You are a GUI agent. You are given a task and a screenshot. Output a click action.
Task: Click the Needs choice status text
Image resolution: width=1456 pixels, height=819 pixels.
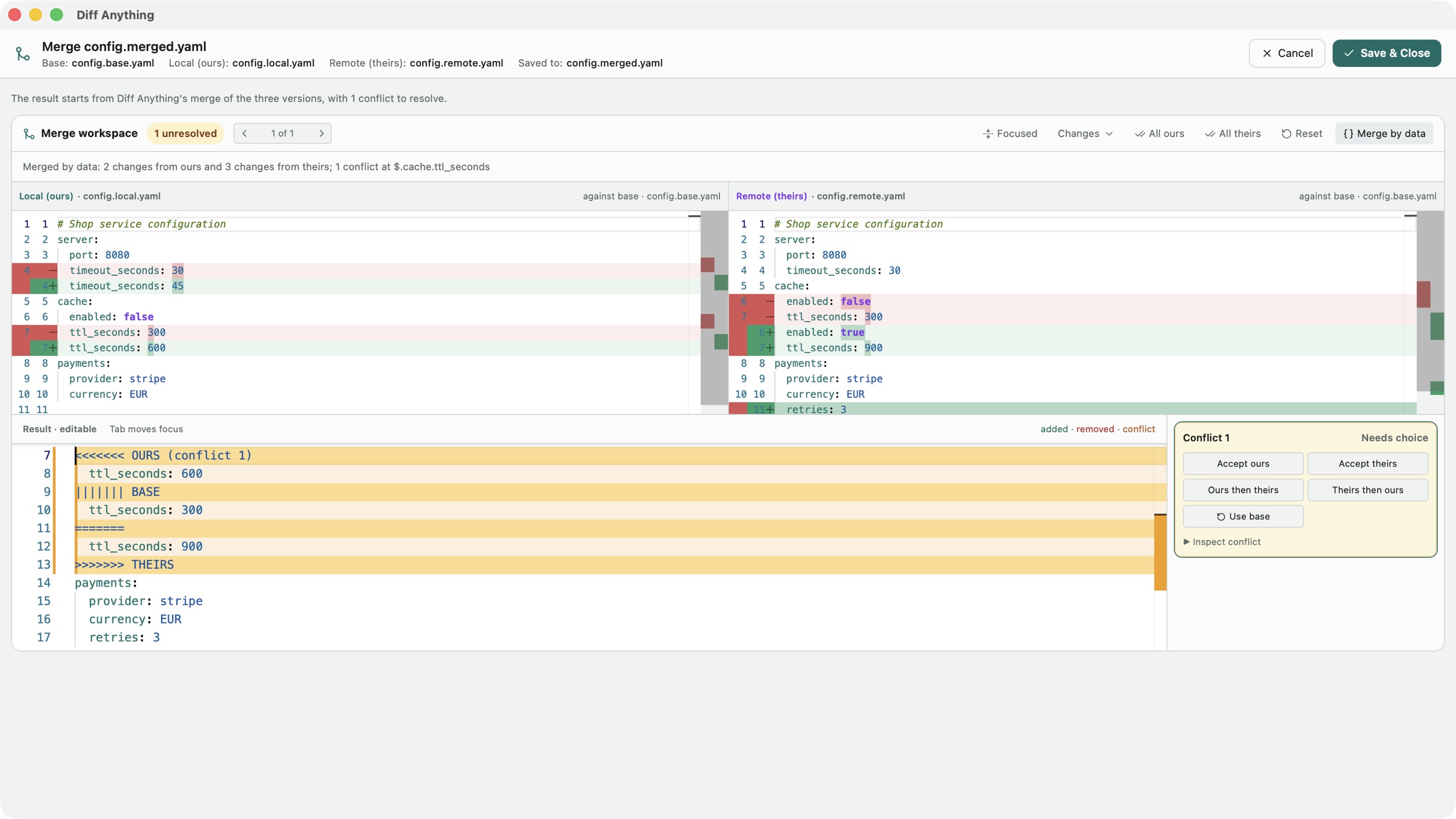pyautogui.click(x=1394, y=438)
